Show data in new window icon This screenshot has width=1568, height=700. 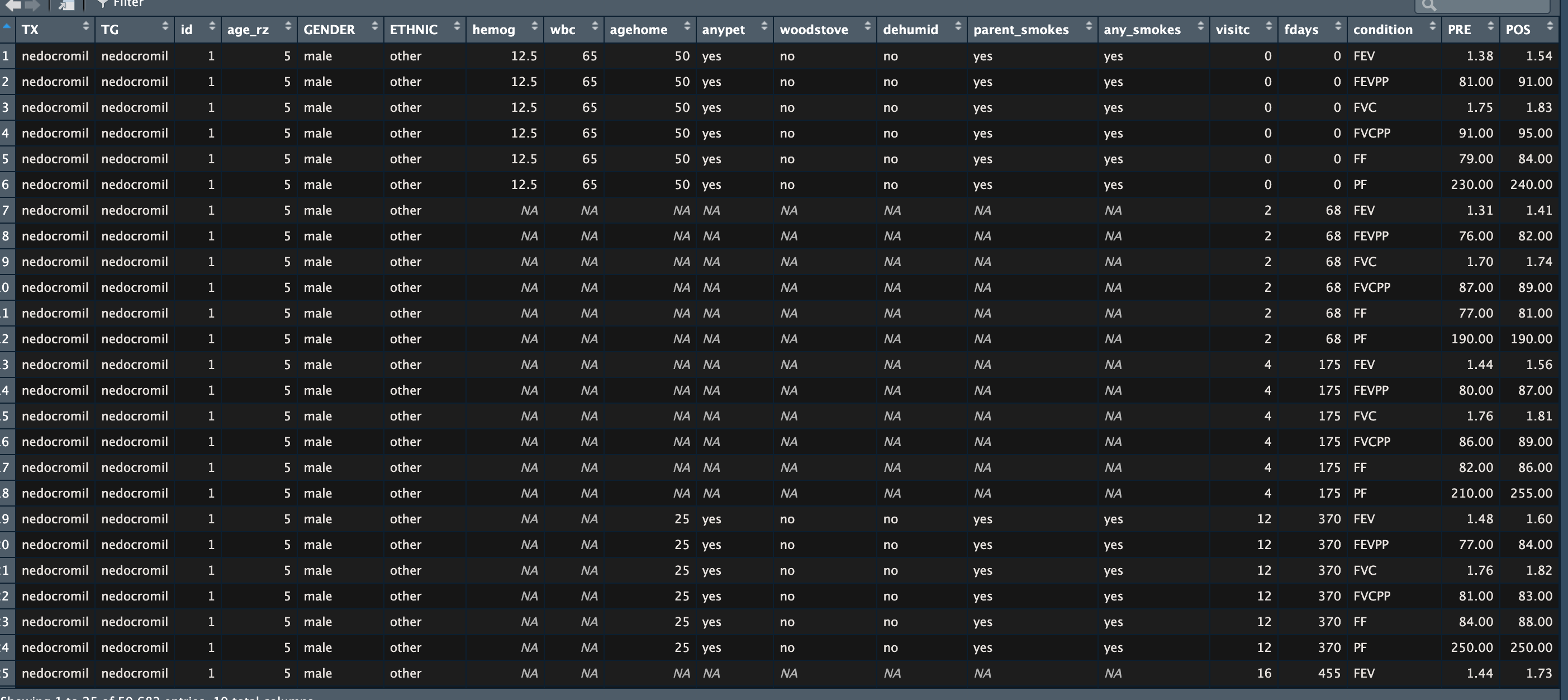pos(66,5)
